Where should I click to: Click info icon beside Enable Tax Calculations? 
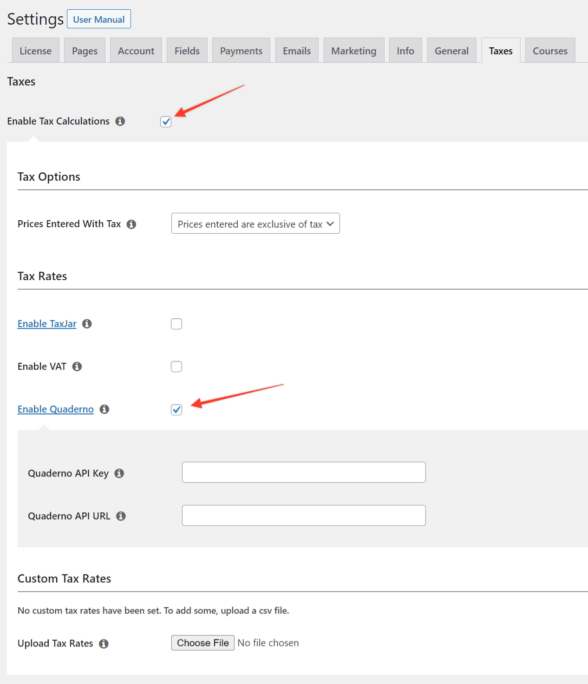pos(120,121)
